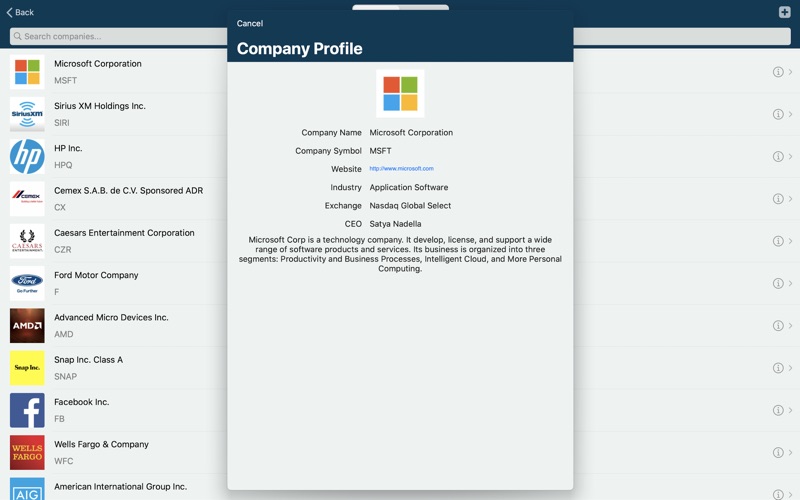Viewport: 800px width, 500px height.
Task: Select the Facebook logo icon
Action: coord(27,410)
